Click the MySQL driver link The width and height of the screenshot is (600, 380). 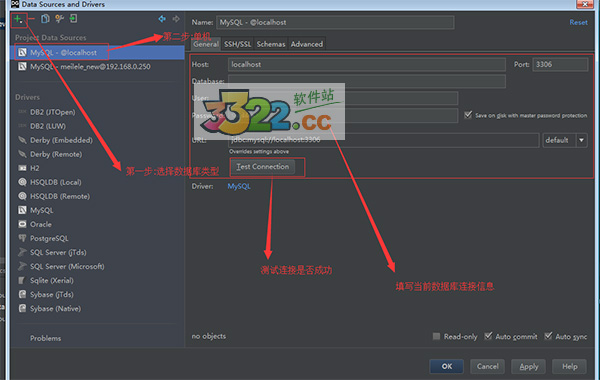239,186
